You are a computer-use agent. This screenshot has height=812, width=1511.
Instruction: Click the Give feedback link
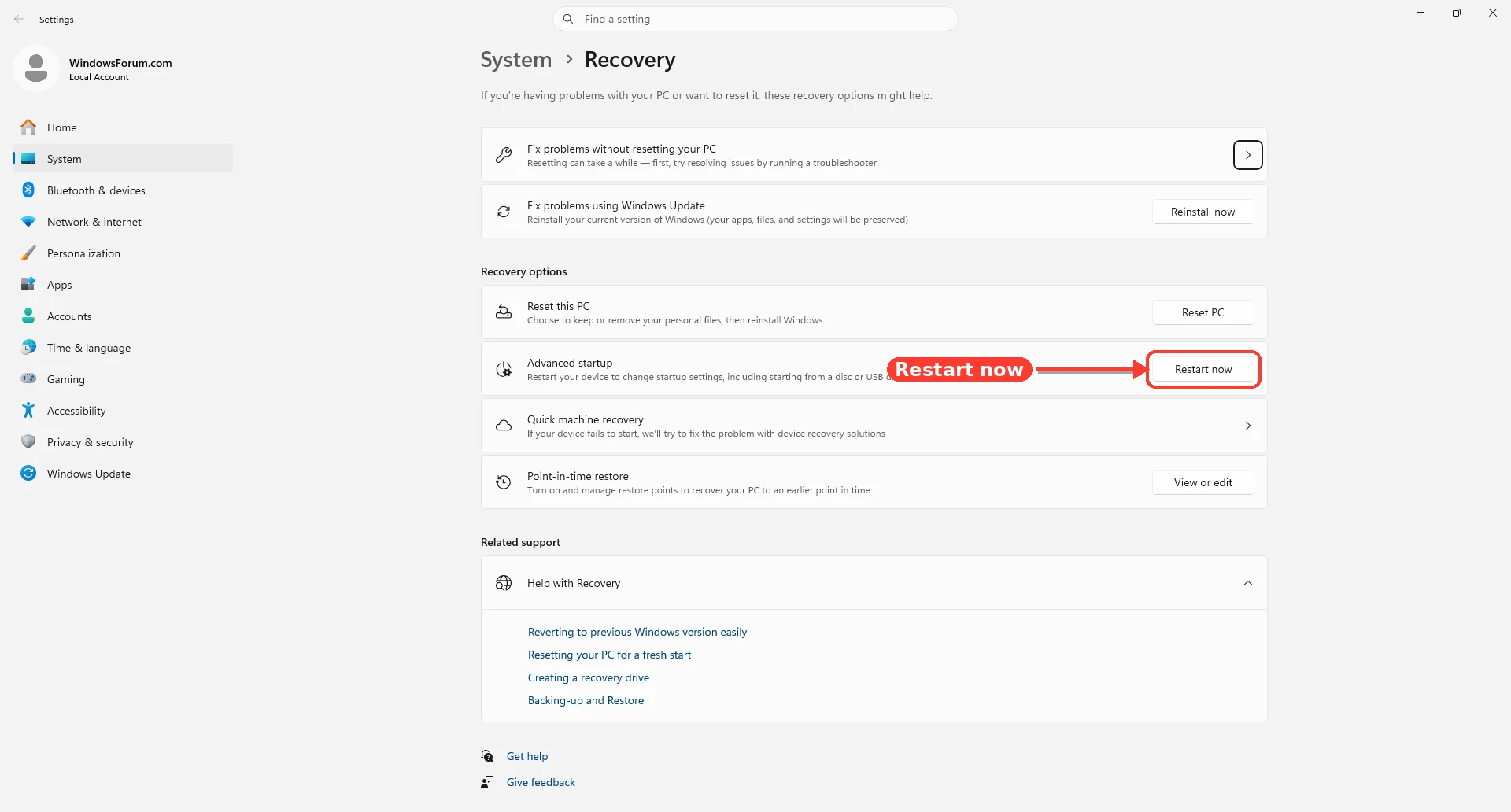pos(541,782)
